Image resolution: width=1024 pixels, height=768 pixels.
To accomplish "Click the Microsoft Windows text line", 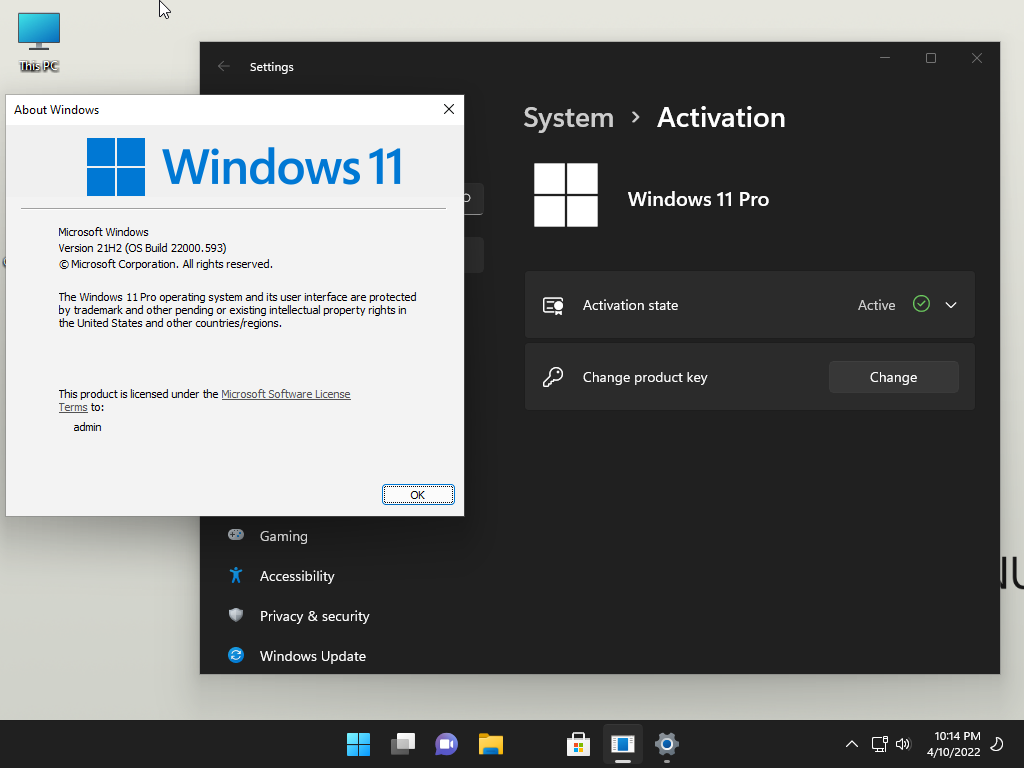I will (x=103, y=232).
